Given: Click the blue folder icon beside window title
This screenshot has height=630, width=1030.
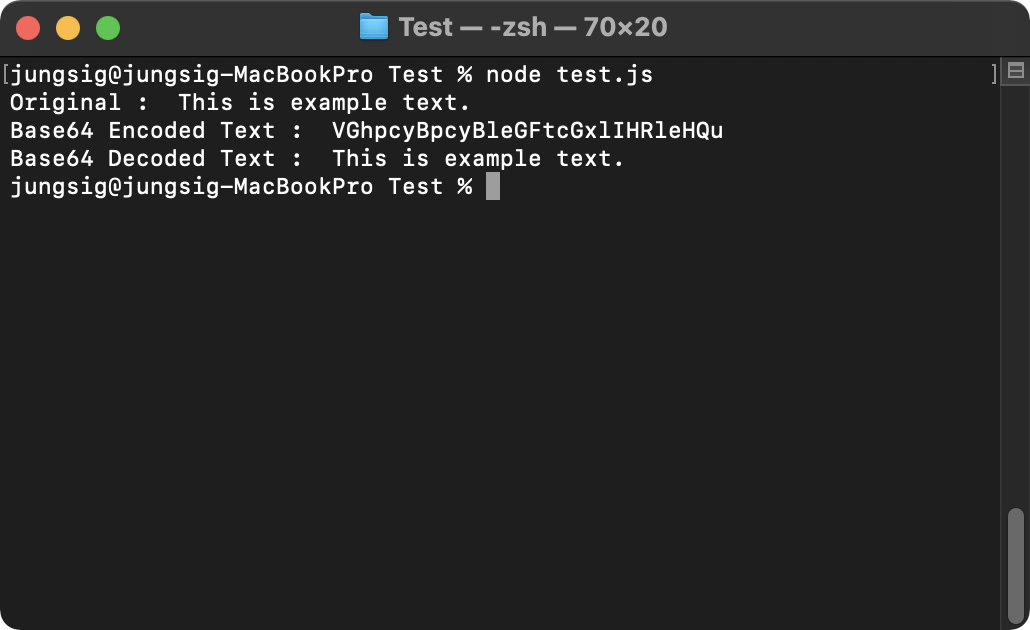Looking at the screenshot, I should (376, 27).
